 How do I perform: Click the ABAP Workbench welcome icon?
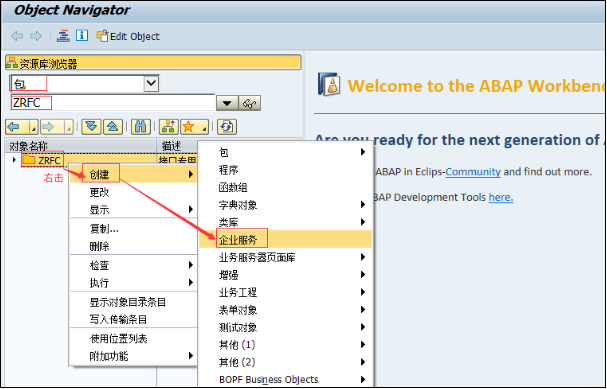click(x=329, y=84)
